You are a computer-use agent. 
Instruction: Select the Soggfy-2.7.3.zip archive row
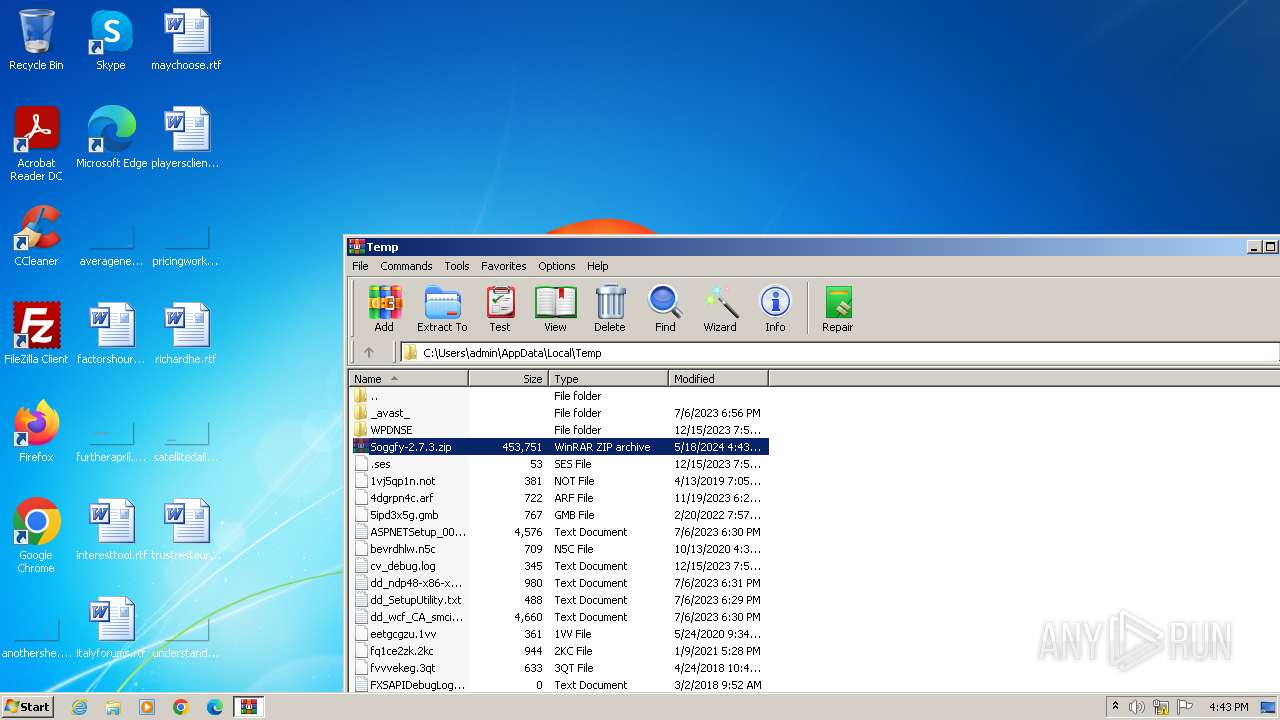click(x=559, y=447)
